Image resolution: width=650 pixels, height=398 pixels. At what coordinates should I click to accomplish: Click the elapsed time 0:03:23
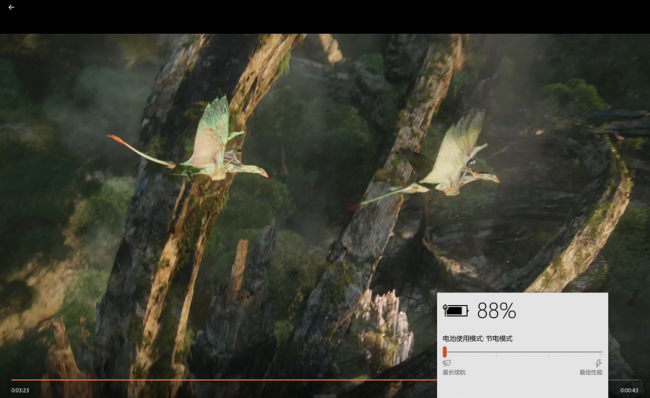pyautogui.click(x=20, y=390)
